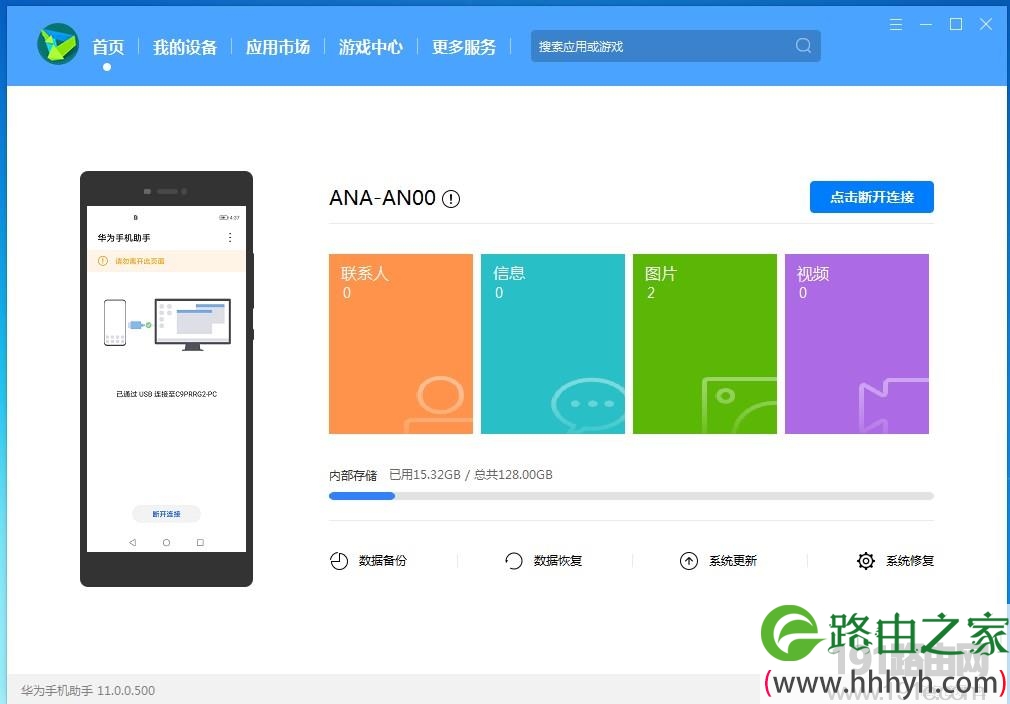Click recents square on phone preview
Image resolution: width=1010 pixels, height=704 pixels.
[200, 542]
